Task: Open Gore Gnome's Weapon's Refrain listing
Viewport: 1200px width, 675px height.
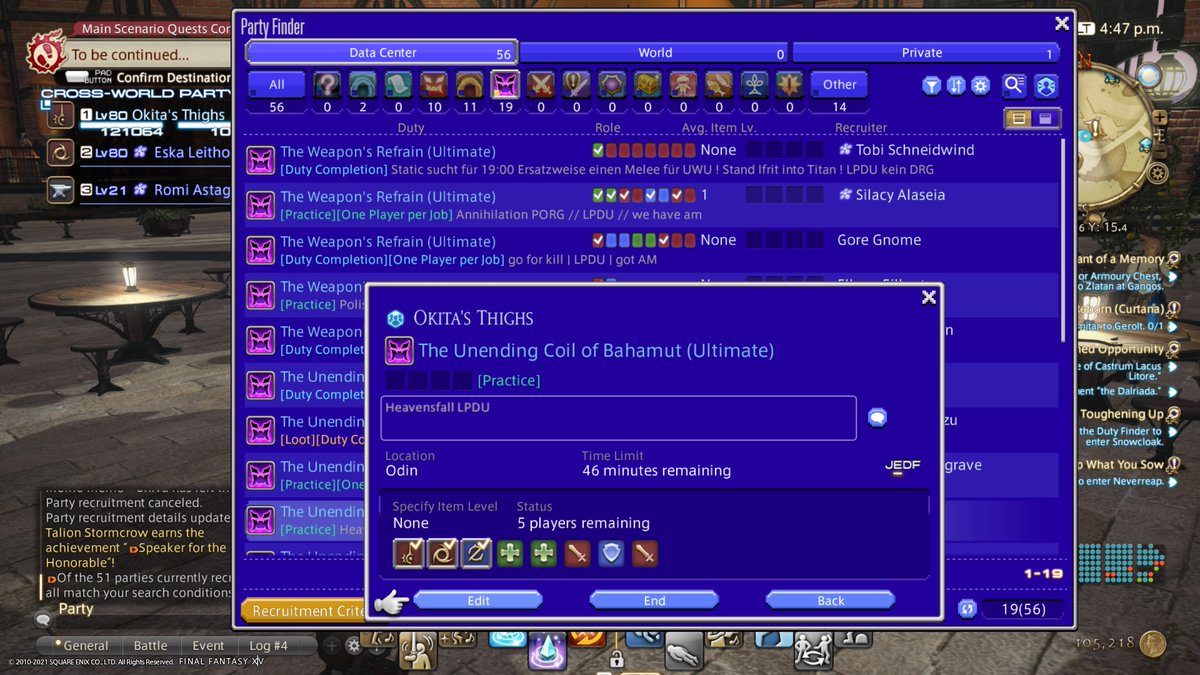Action: pos(652,249)
